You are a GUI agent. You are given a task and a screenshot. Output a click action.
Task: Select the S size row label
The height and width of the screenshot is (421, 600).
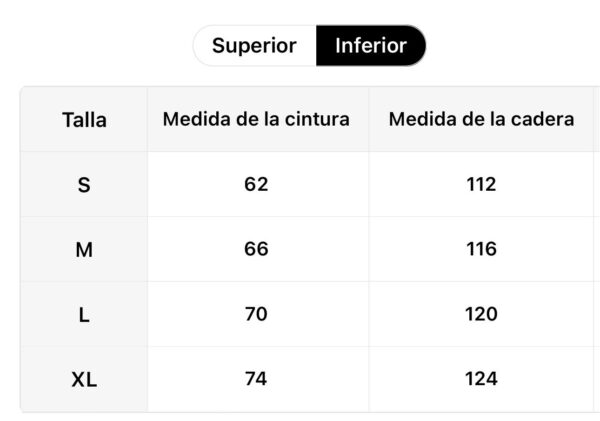[84, 185]
